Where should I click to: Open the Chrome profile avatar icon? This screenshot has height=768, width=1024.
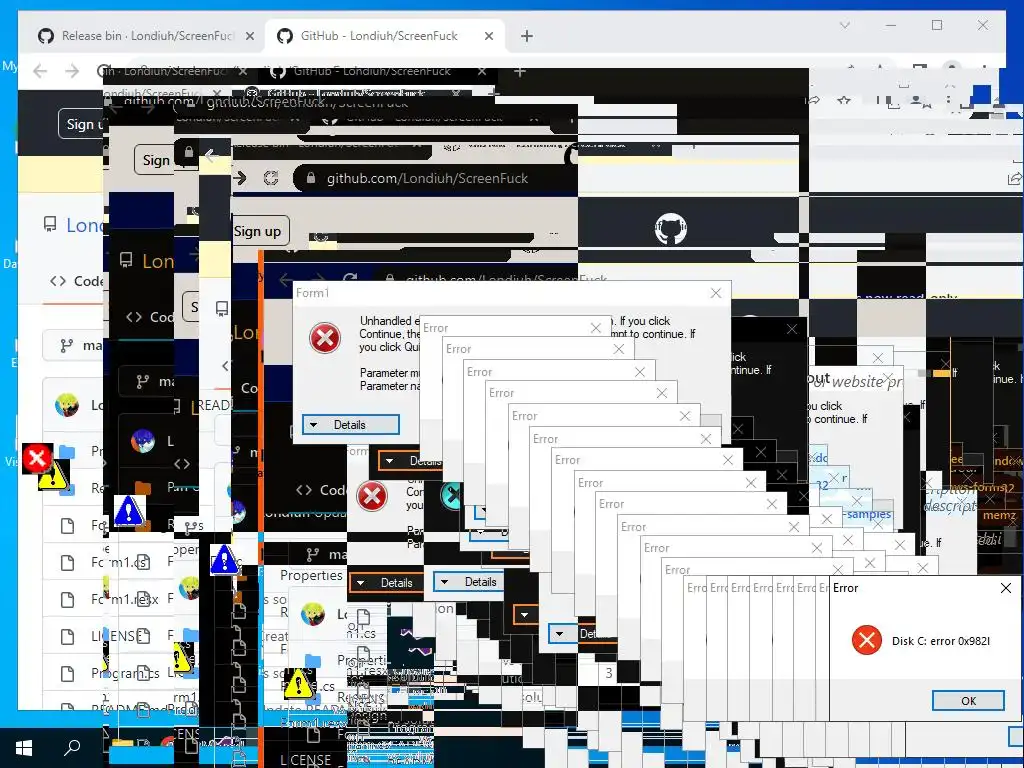(x=916, y=101)
